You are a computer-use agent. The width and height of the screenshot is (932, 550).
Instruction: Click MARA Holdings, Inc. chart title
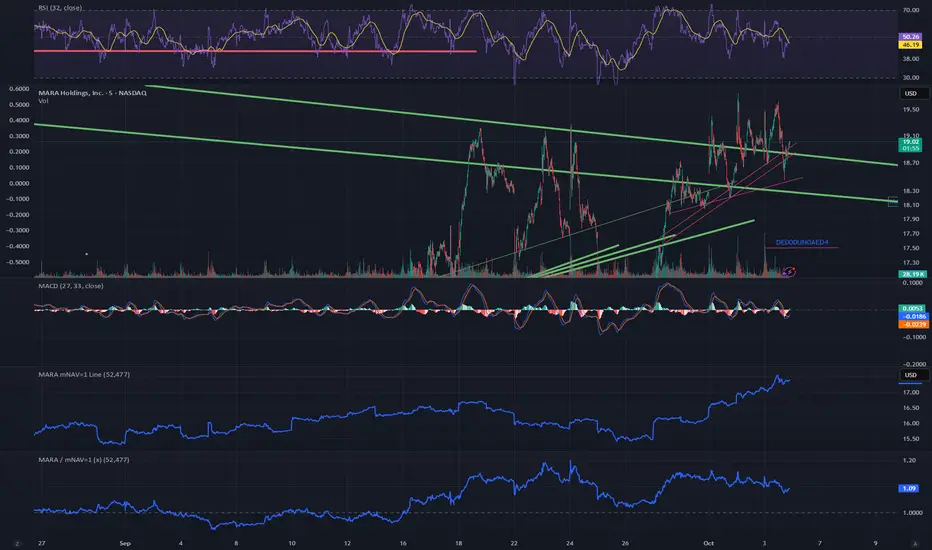(92, 93)
